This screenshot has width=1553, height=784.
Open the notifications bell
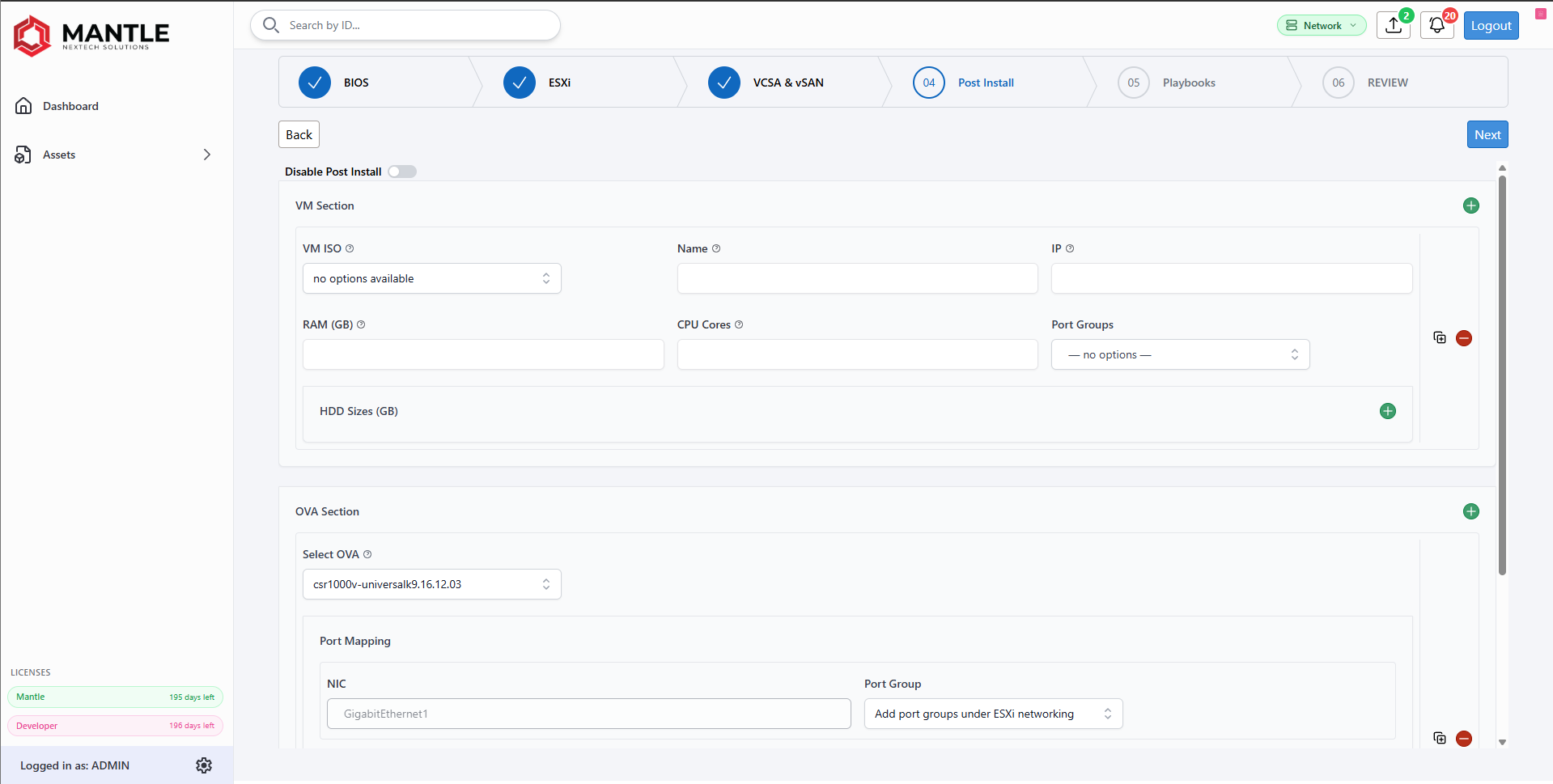click(x=1437, y=25)
